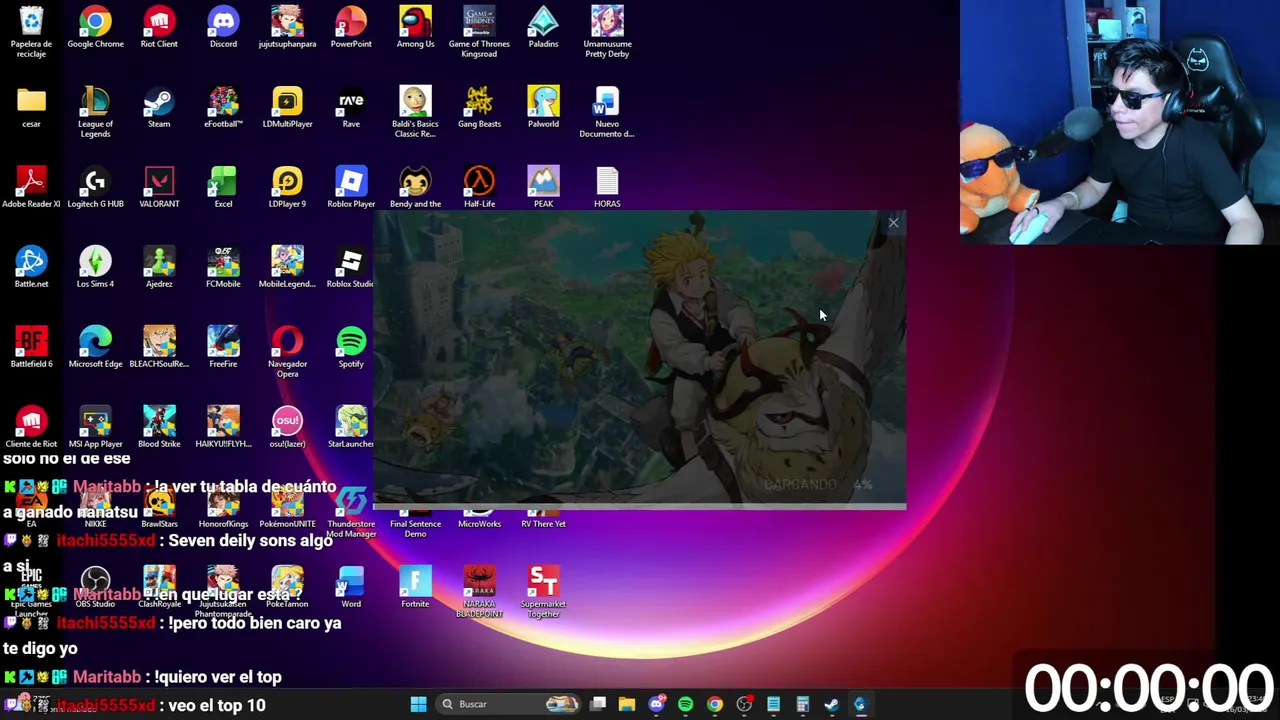
Task: Open the Windows Start menu
Action: (x=419, y=704)
